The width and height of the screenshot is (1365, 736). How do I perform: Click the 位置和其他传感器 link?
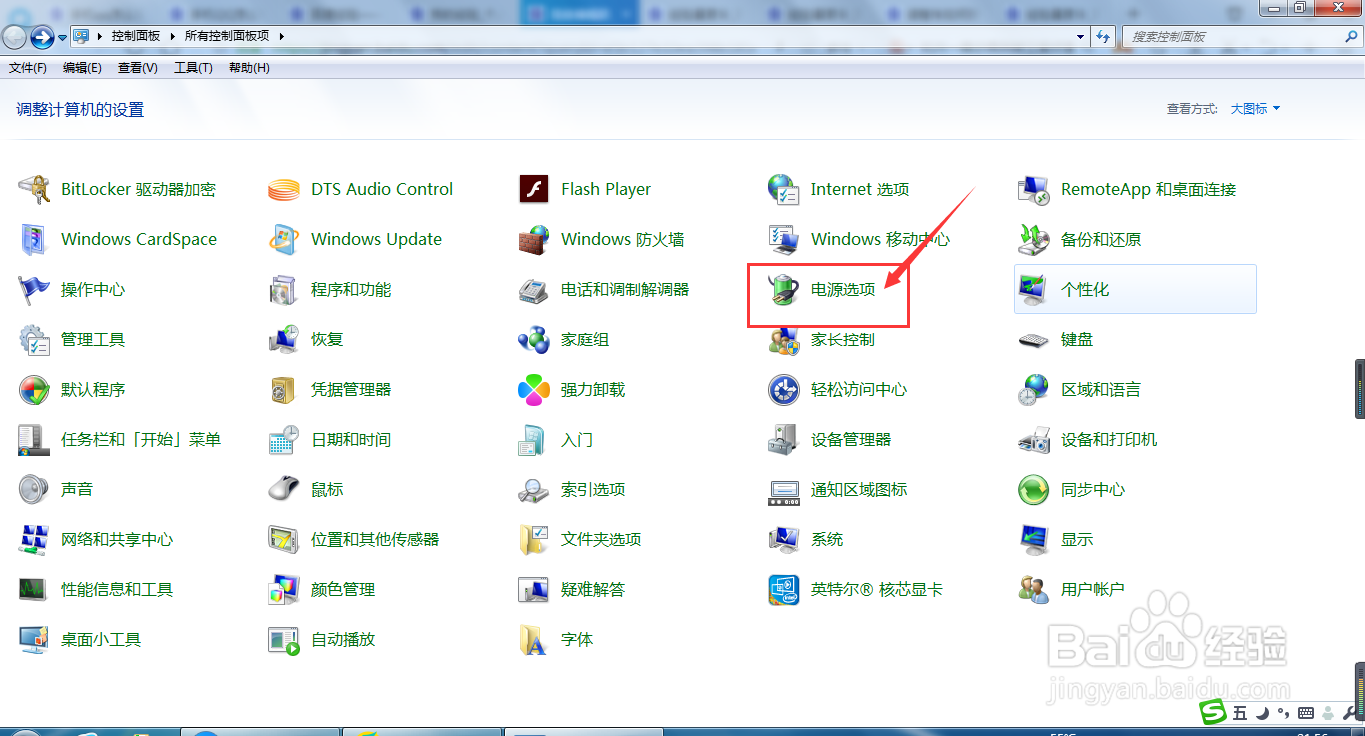tap(375, 539)
